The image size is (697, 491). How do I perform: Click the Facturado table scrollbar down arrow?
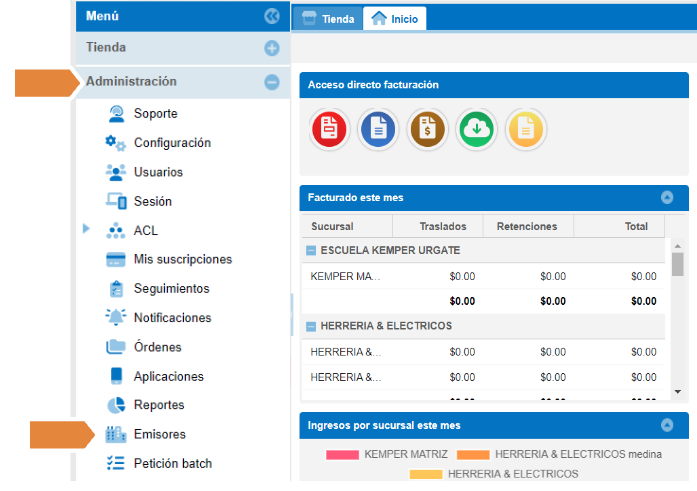pos(677,392)
